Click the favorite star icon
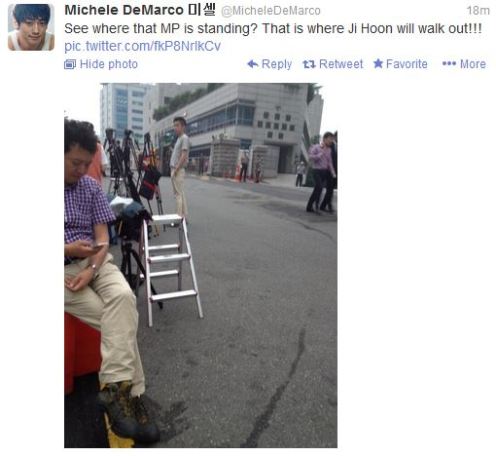This screenshot has height=456, width=496. (378, 63)
